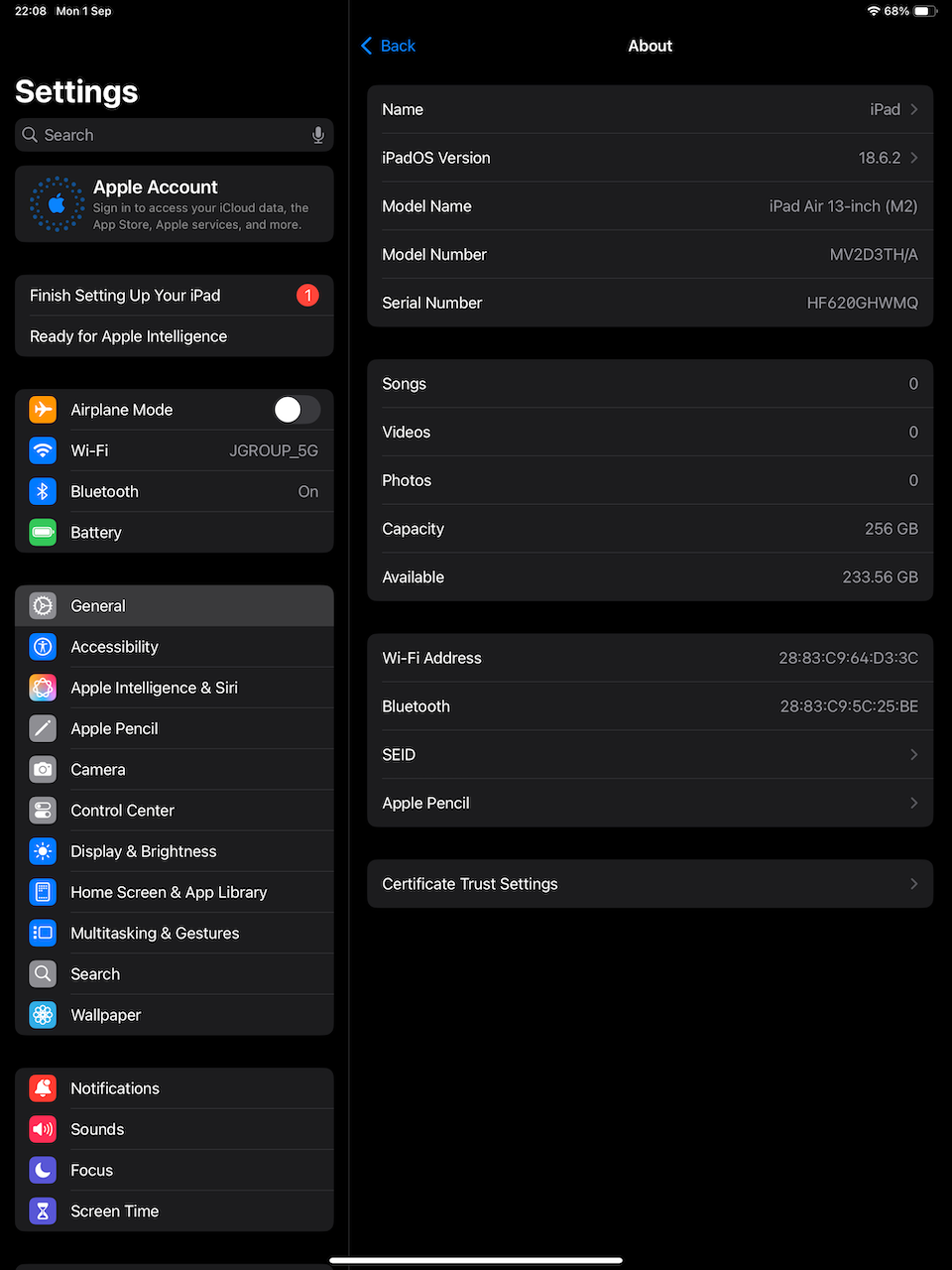Open the SEID row chevron

tap(914, 755)
